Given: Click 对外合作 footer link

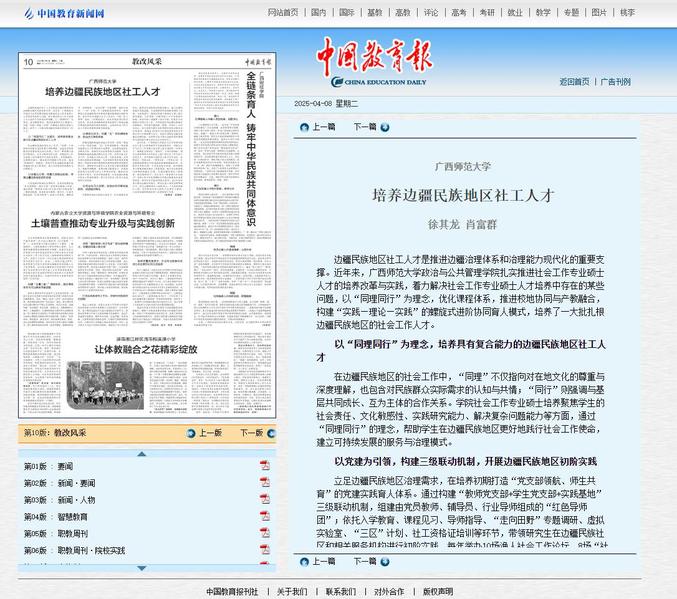Looking at the screenshot, I should [389, 591].
